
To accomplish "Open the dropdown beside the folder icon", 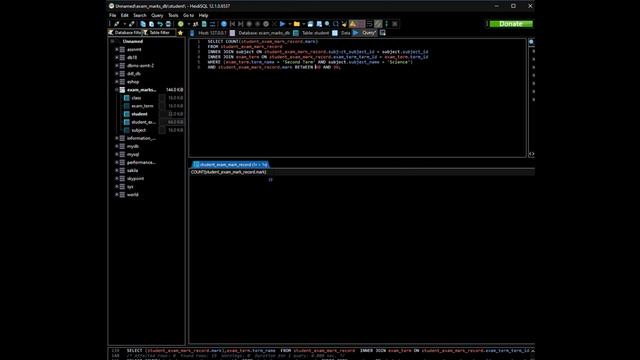I will 304,24.
